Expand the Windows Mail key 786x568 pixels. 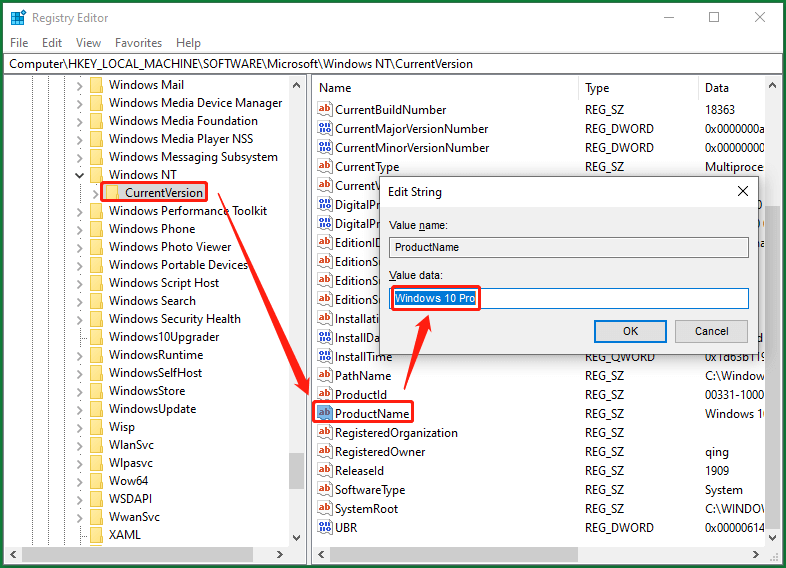coord(79,86)
